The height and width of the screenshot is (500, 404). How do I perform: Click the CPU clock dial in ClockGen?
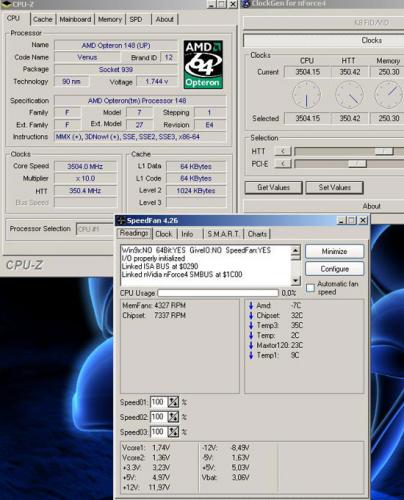[x=306, y=95]
